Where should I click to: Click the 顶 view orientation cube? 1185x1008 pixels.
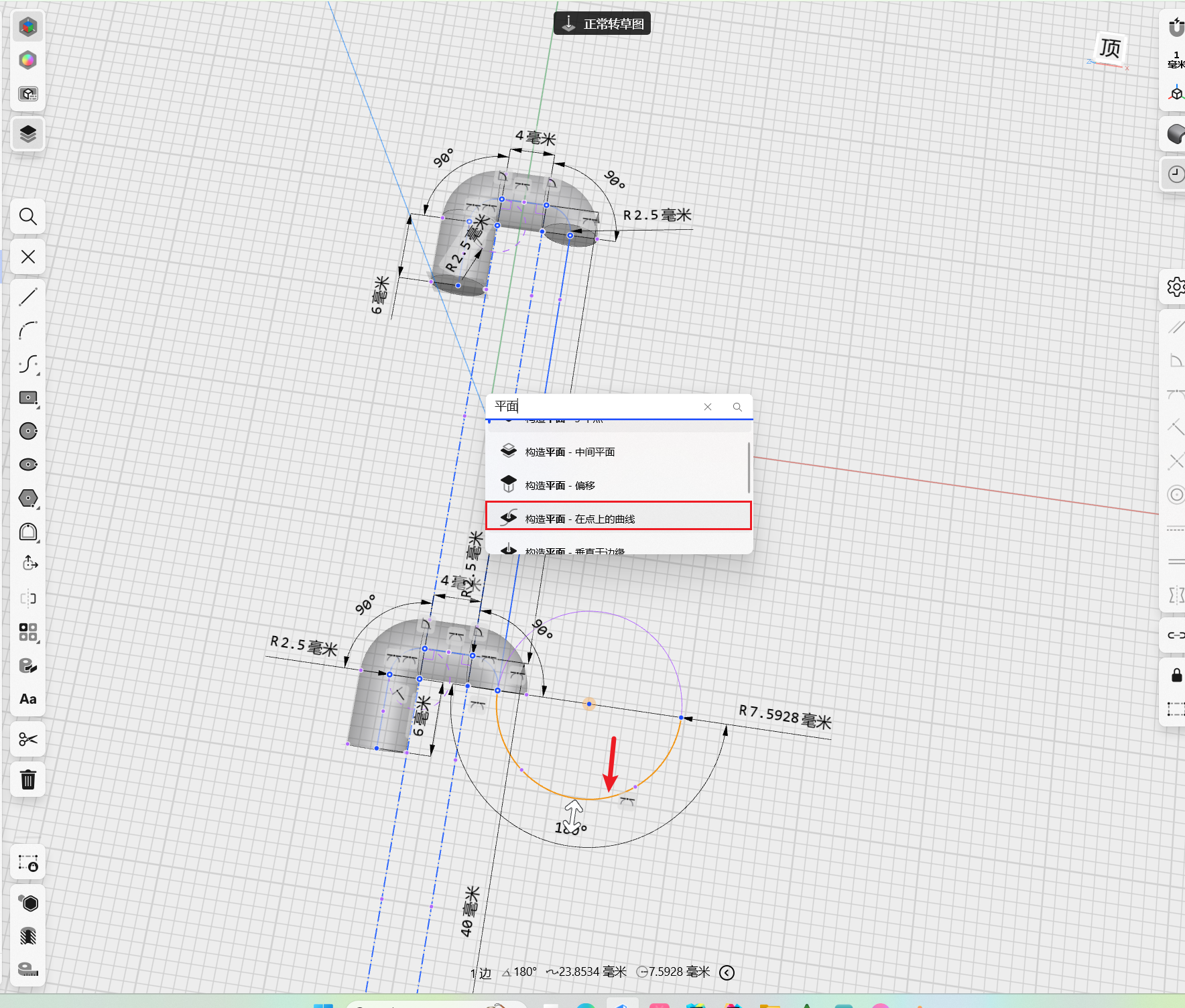1110,48
